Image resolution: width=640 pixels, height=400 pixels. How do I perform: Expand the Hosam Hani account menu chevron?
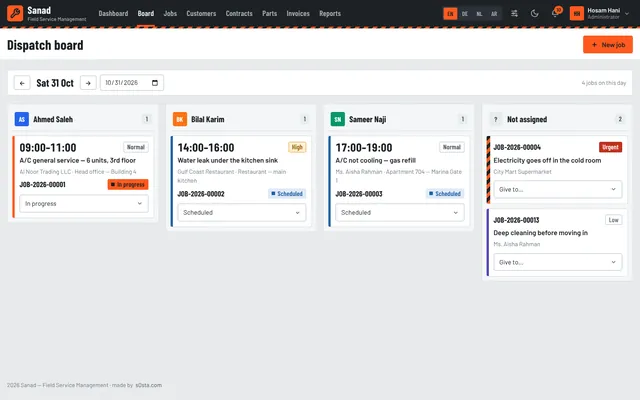pyautogui.click(x=627, y=13)
